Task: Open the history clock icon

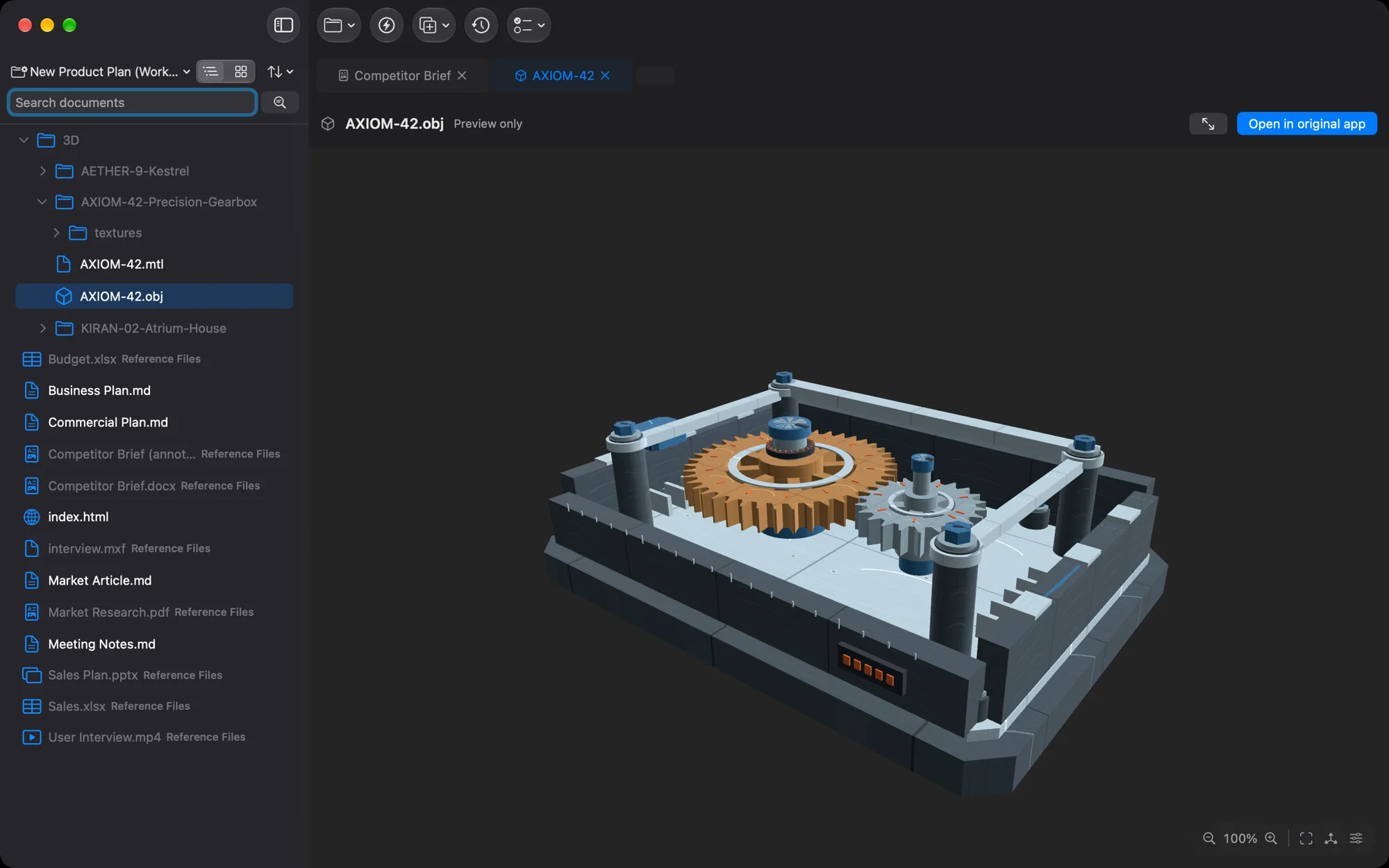Action: click(x=481, y=26)
